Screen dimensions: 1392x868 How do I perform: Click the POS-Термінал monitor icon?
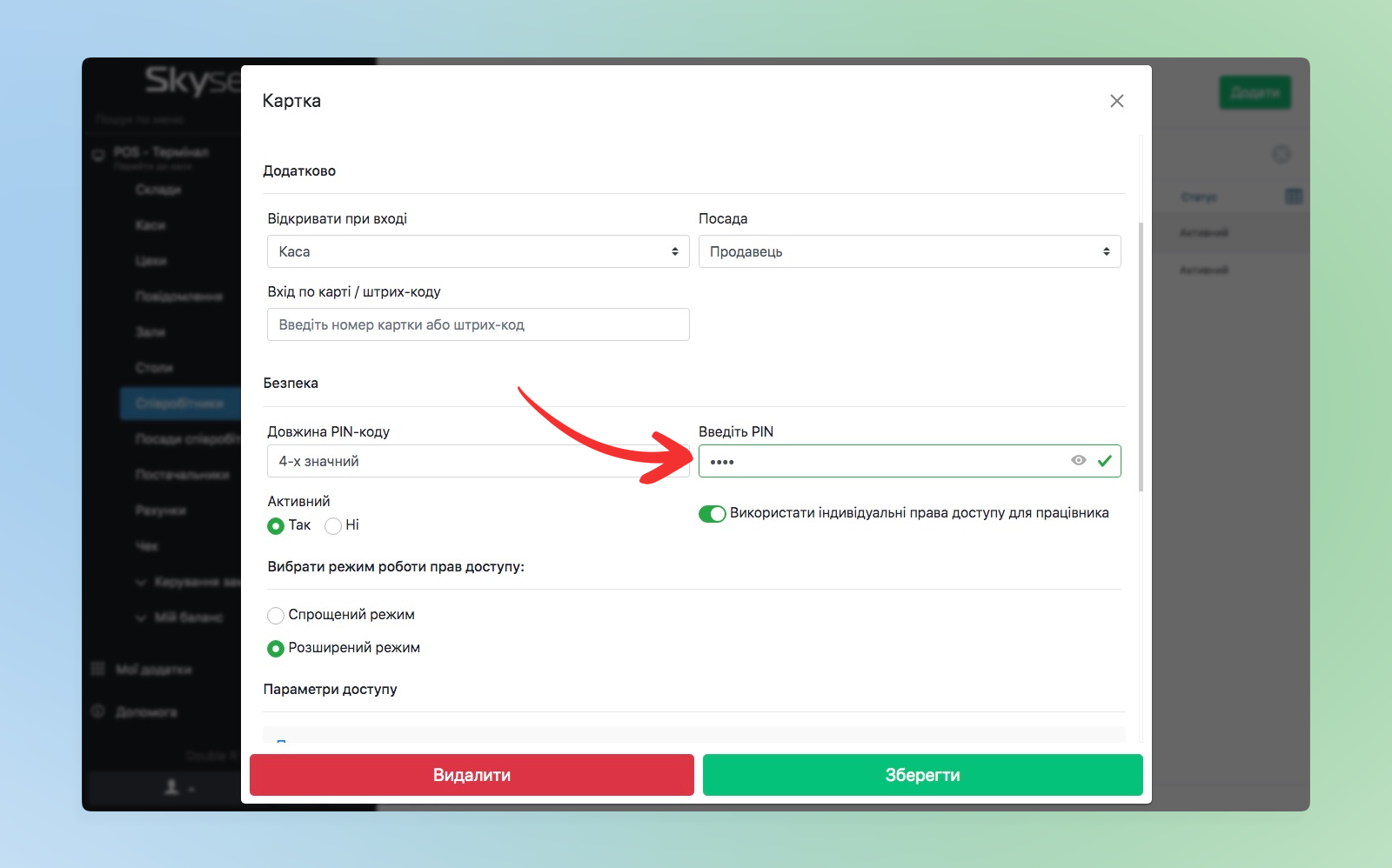pos(98,155)
